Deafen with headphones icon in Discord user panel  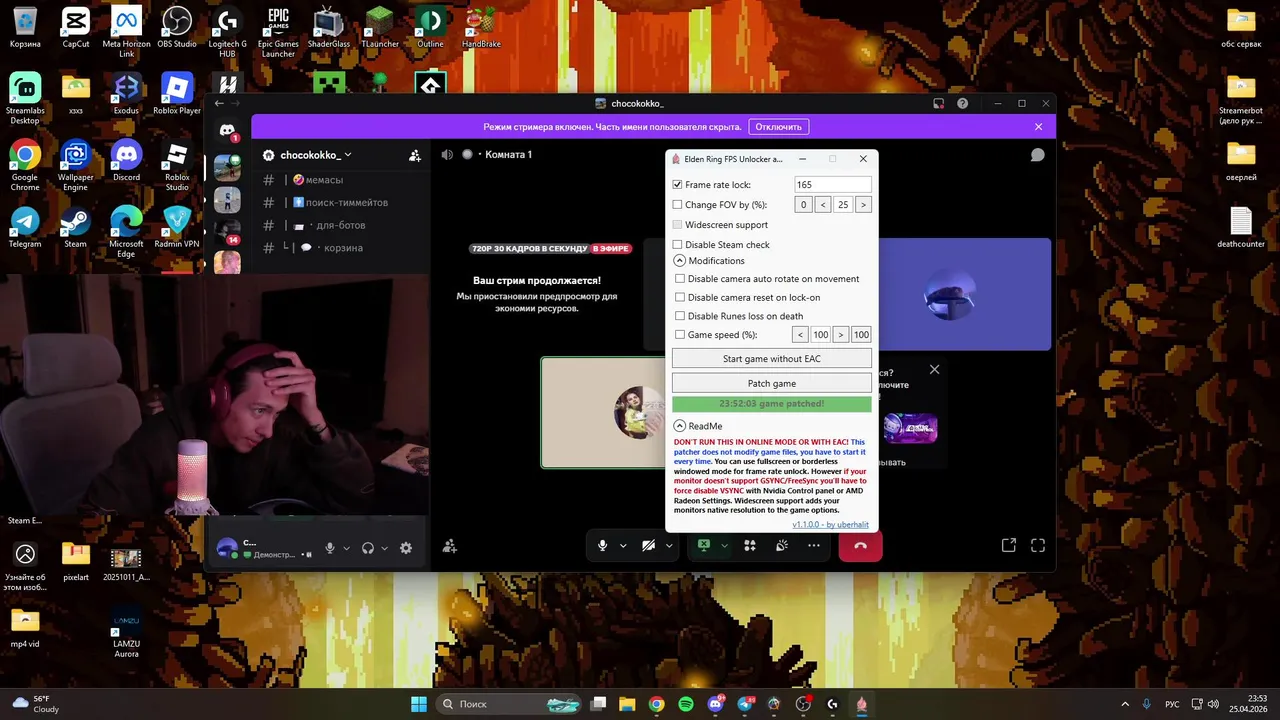point(368,548)
